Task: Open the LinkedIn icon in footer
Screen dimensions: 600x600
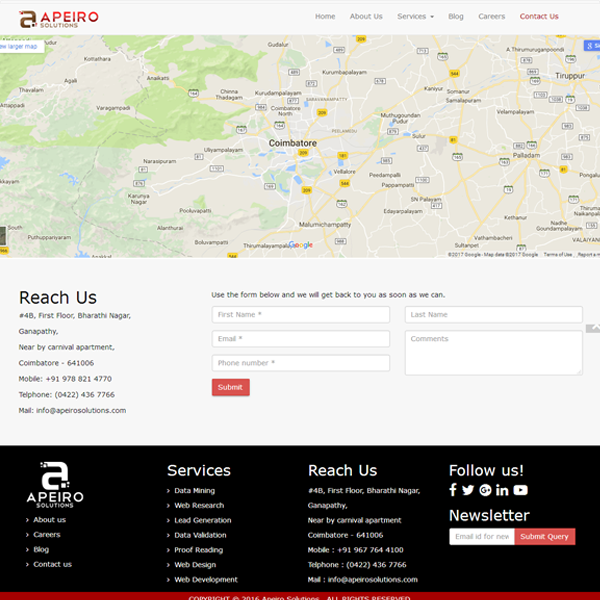Action: [502, 490]
